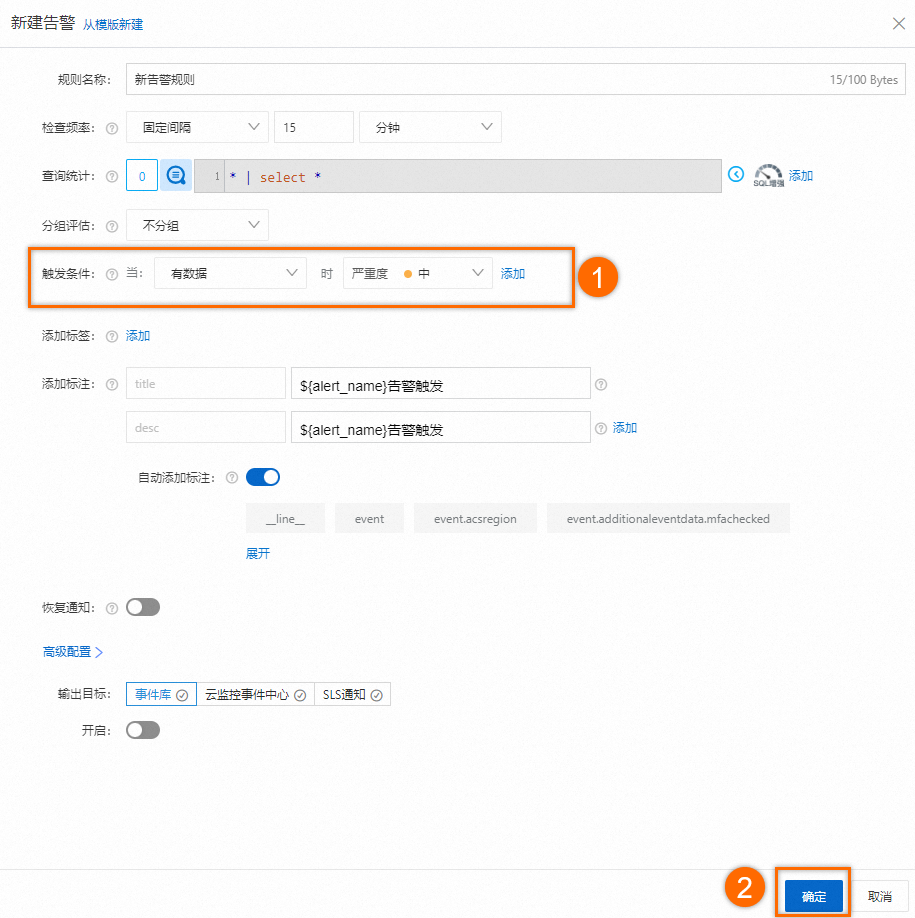915x918 pixels.
Task: Open the 固定间隔 frequency dropdown
Action: 197,127
